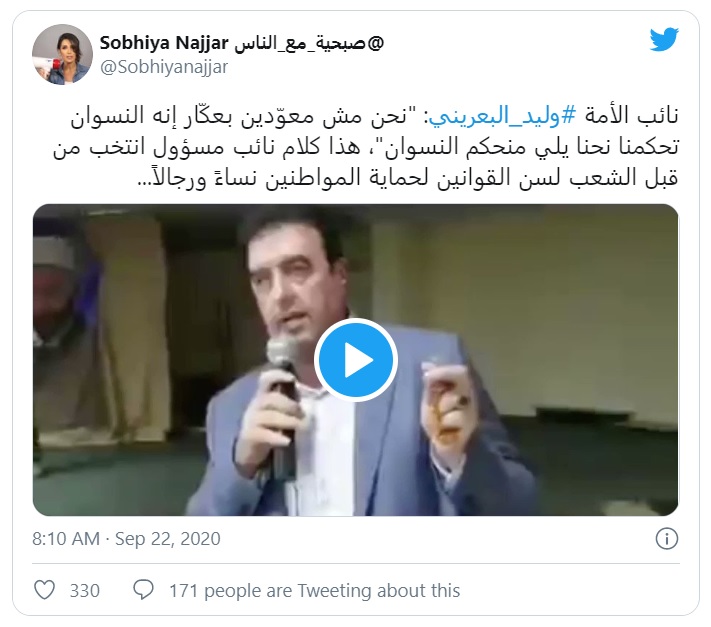711x627 pixels.
Task: Click the Arabic name @صبحية_مع_الناس
Action: click(x=309, y=44)
